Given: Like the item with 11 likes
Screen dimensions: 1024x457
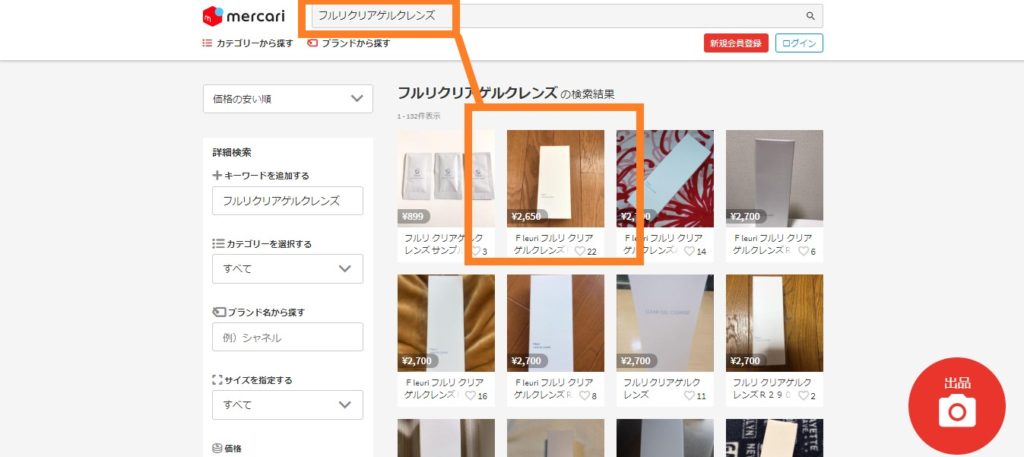Looking at the screenshot, I should click(x=690, y=396).
